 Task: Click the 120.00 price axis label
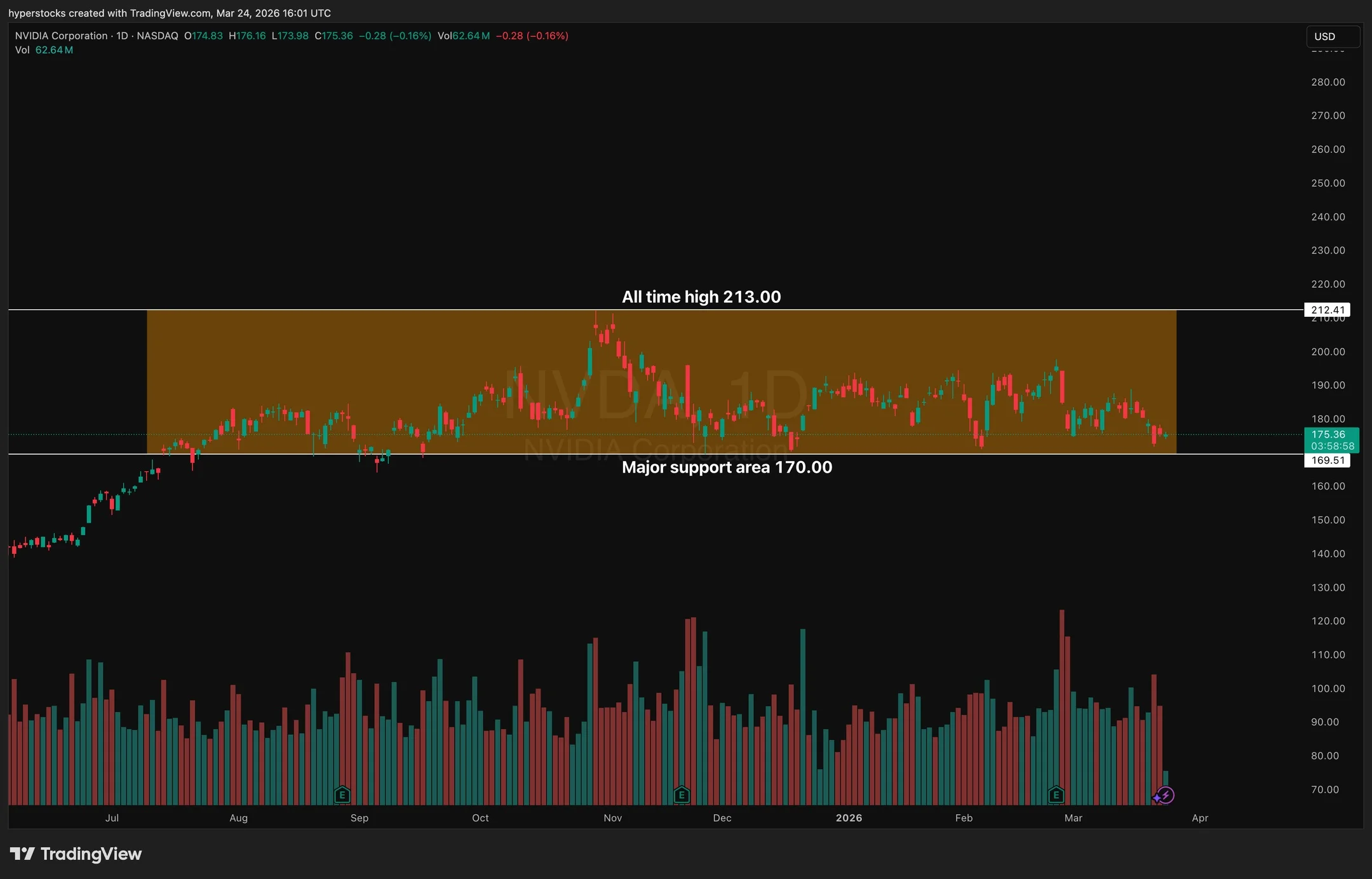(x=1328, y=621)
